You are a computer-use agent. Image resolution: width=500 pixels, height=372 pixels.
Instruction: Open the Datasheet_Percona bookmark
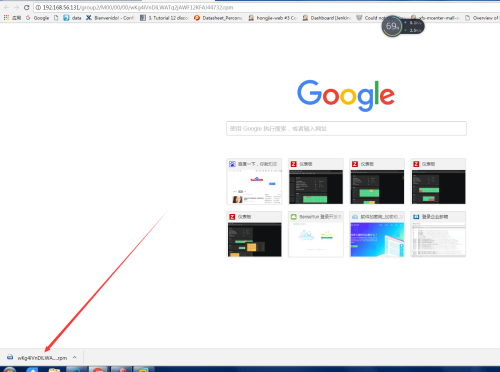click(218, 18)
